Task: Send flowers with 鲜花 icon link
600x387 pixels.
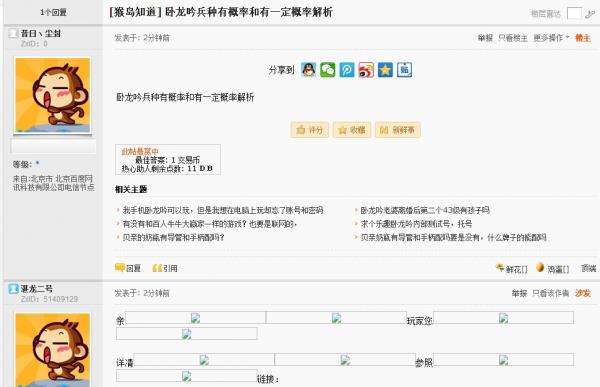Action: tap(512, 269)
